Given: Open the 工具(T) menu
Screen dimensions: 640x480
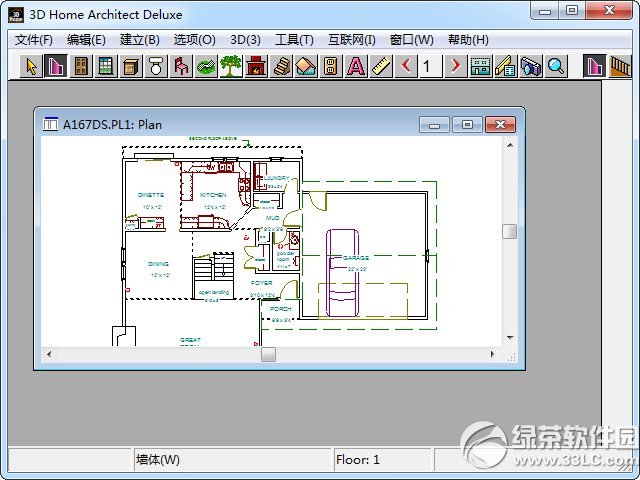Looking at the screenshot, I should click(x=294, y=40).
